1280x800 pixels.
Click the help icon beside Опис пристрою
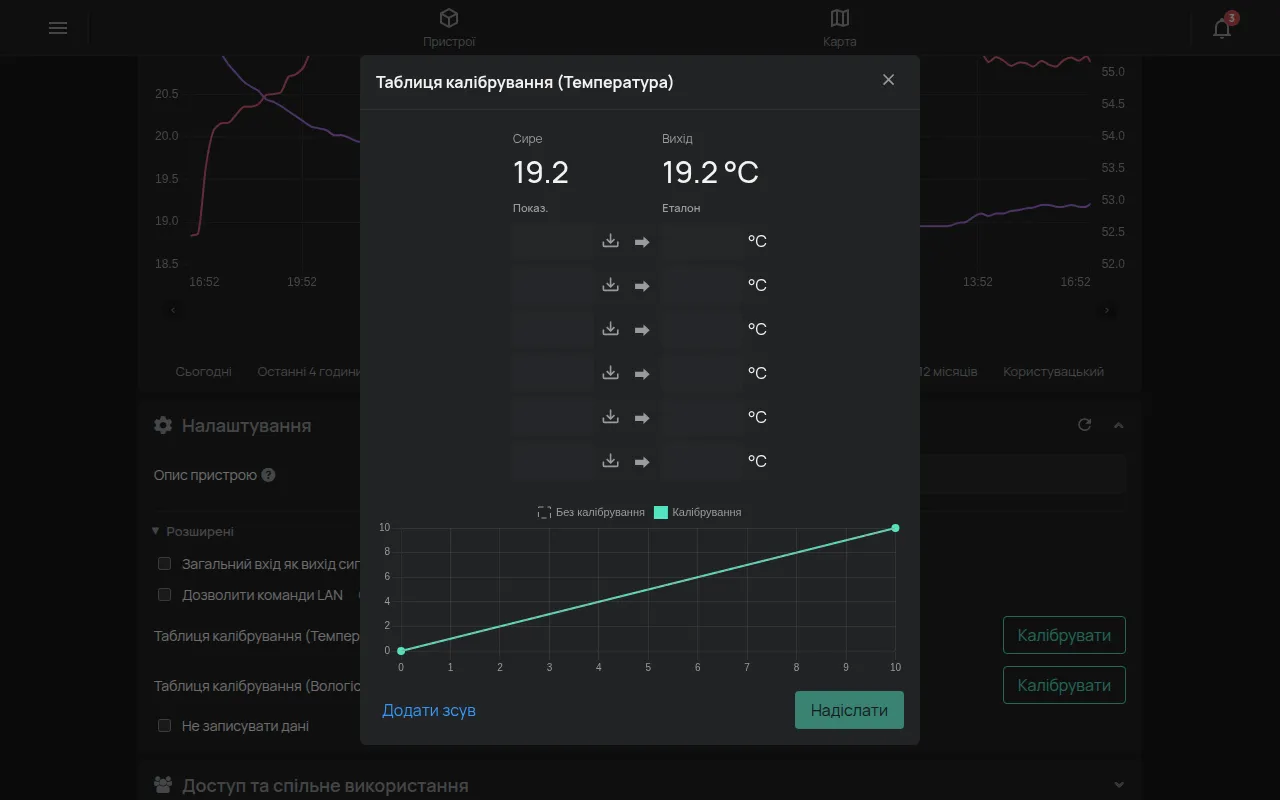pos(268,475)
